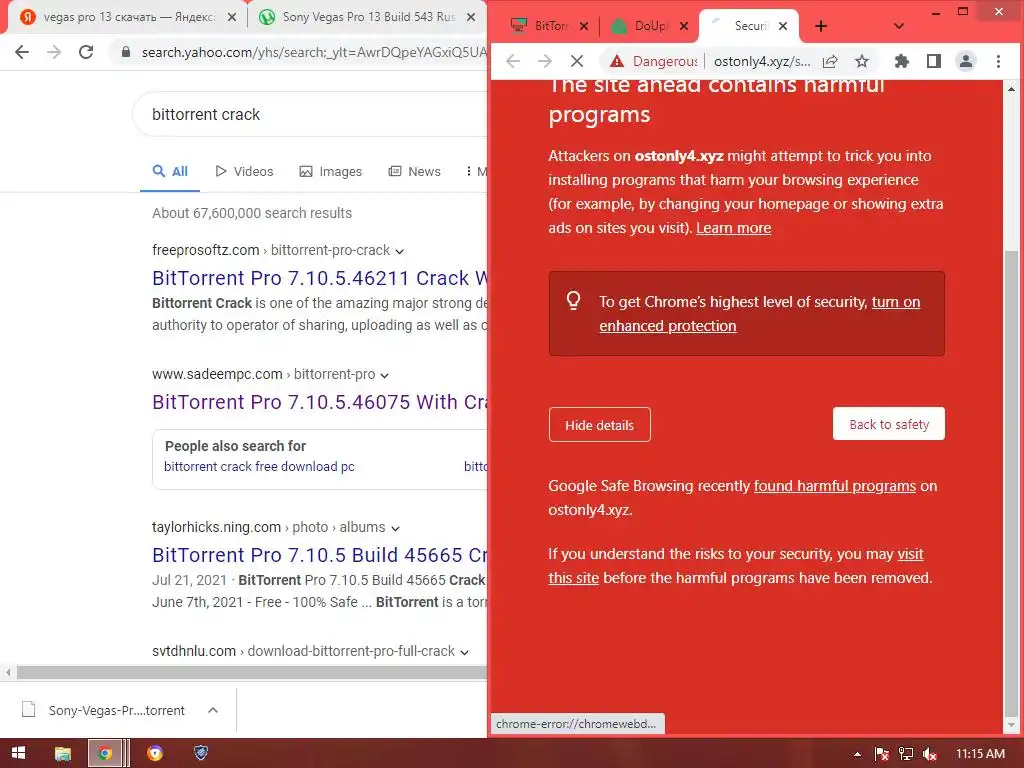Expand dropdown next to www.sadeempc.com result
The image size is (1024, 768).
(385, 376)
